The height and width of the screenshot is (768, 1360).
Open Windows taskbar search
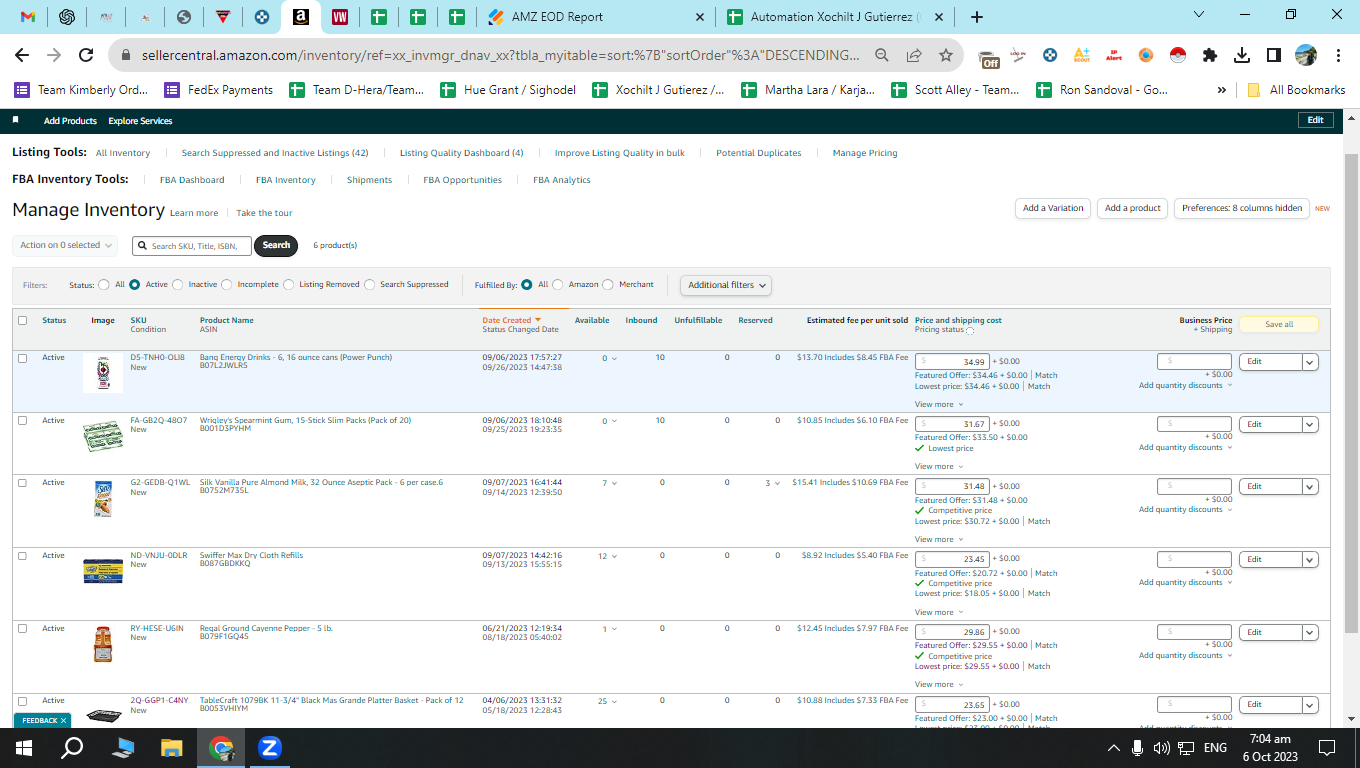[x=72, y=747]
